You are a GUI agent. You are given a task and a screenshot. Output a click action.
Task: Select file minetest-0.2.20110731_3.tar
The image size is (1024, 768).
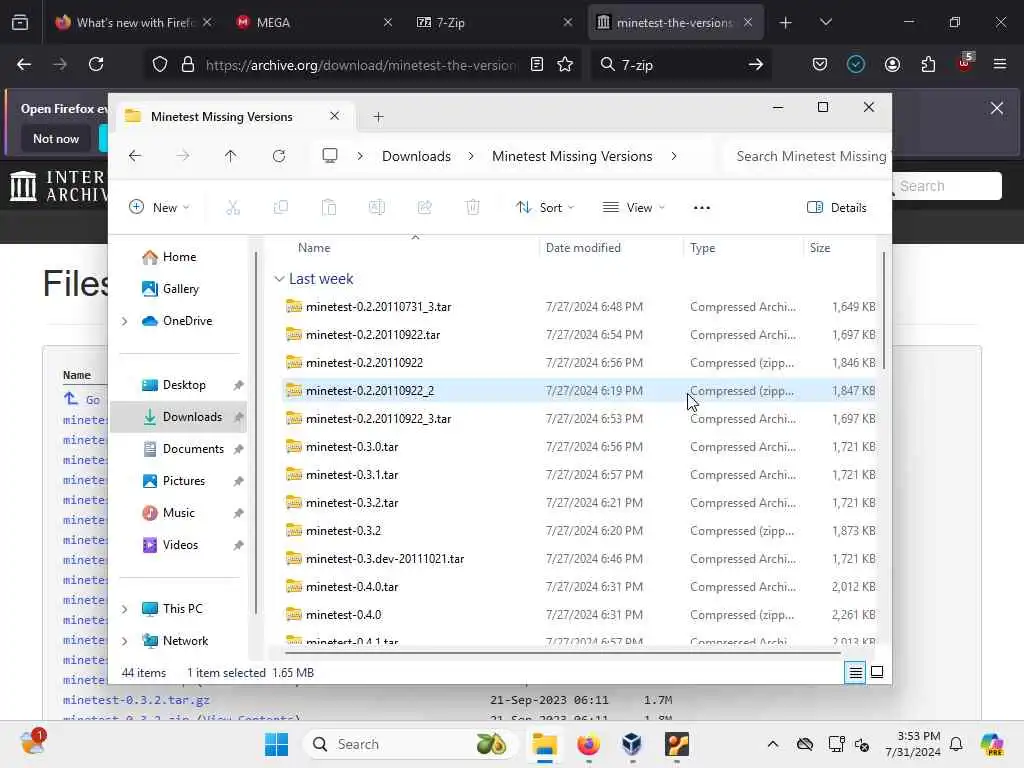[x=579, y=306]
